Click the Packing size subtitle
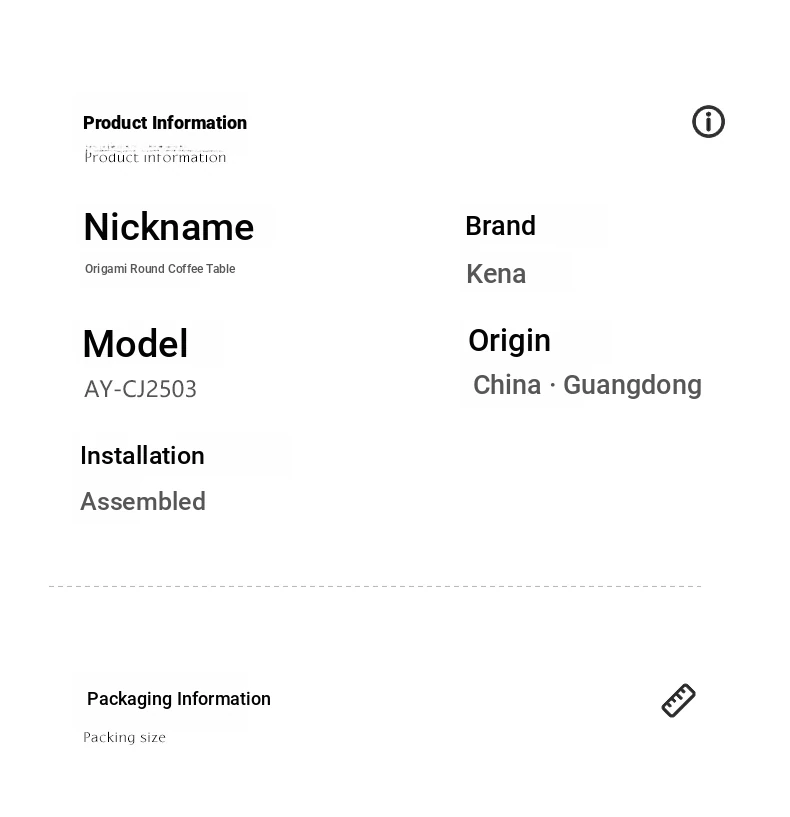Viewport: 790px width, 817px height. pos(125,737)
